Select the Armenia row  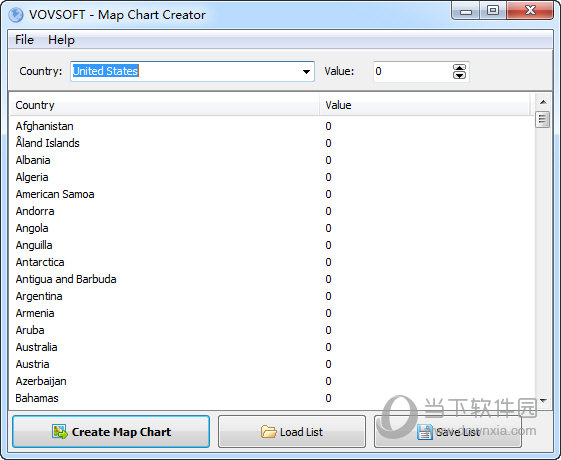click(272, 313)
